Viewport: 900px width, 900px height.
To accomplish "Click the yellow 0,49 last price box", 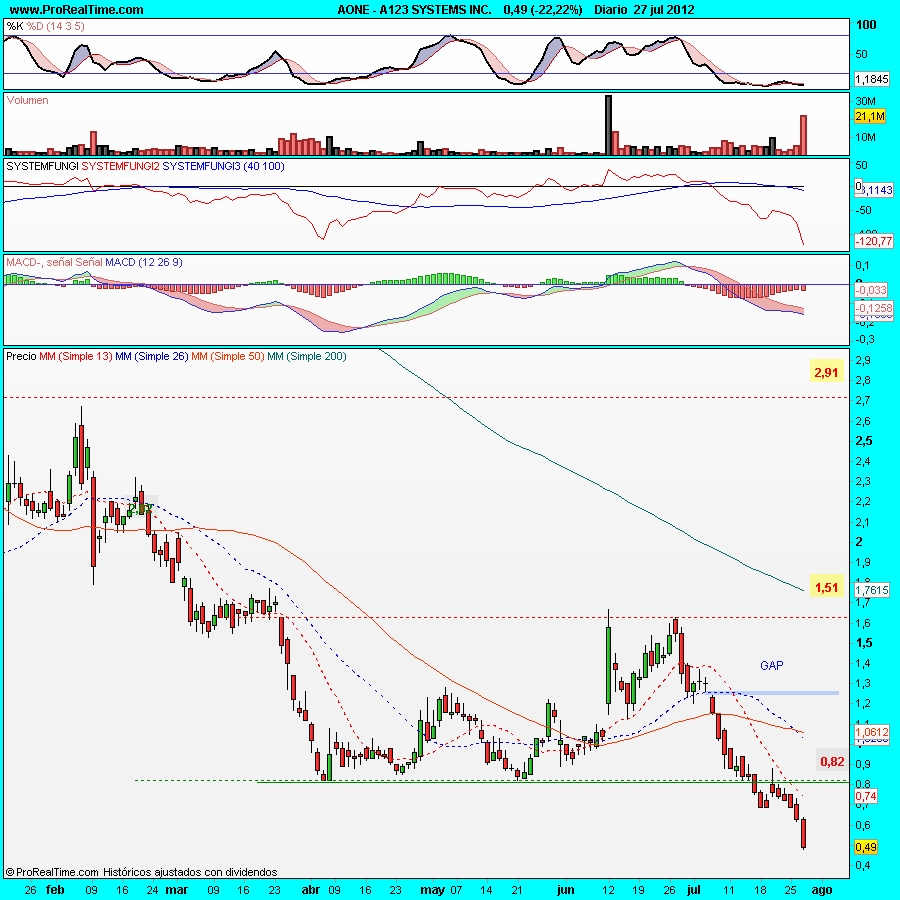I will 866,847.
